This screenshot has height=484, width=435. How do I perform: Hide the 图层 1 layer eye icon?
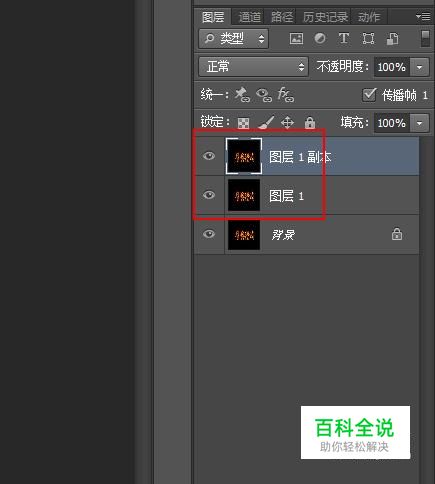click(x=209, y=195)
